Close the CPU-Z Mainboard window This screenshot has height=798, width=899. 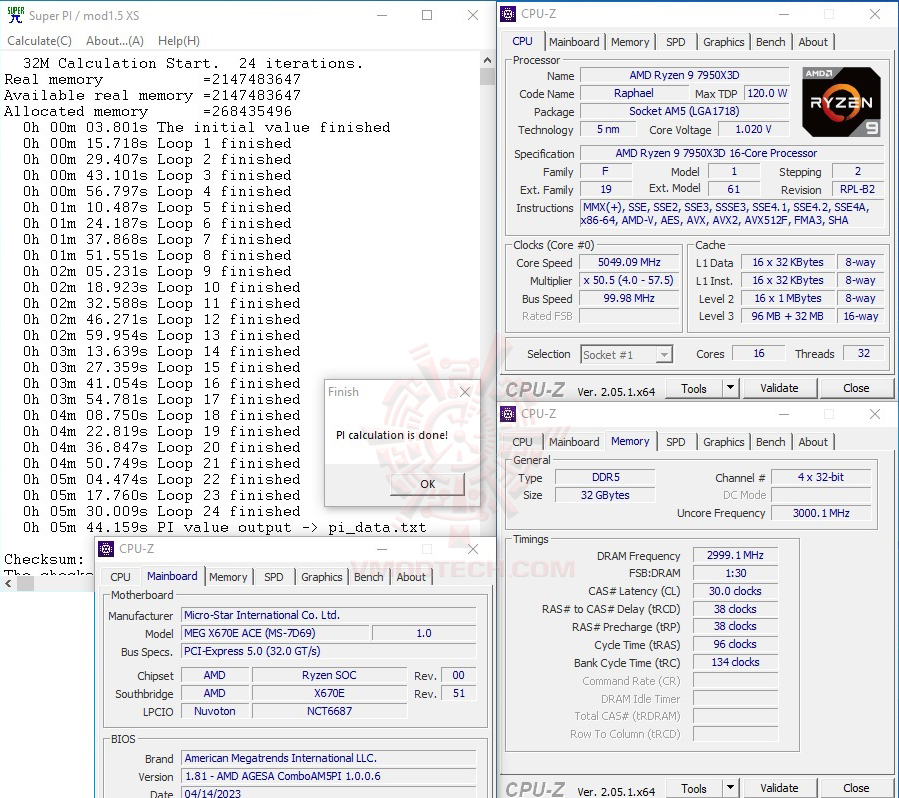(473, 549)
